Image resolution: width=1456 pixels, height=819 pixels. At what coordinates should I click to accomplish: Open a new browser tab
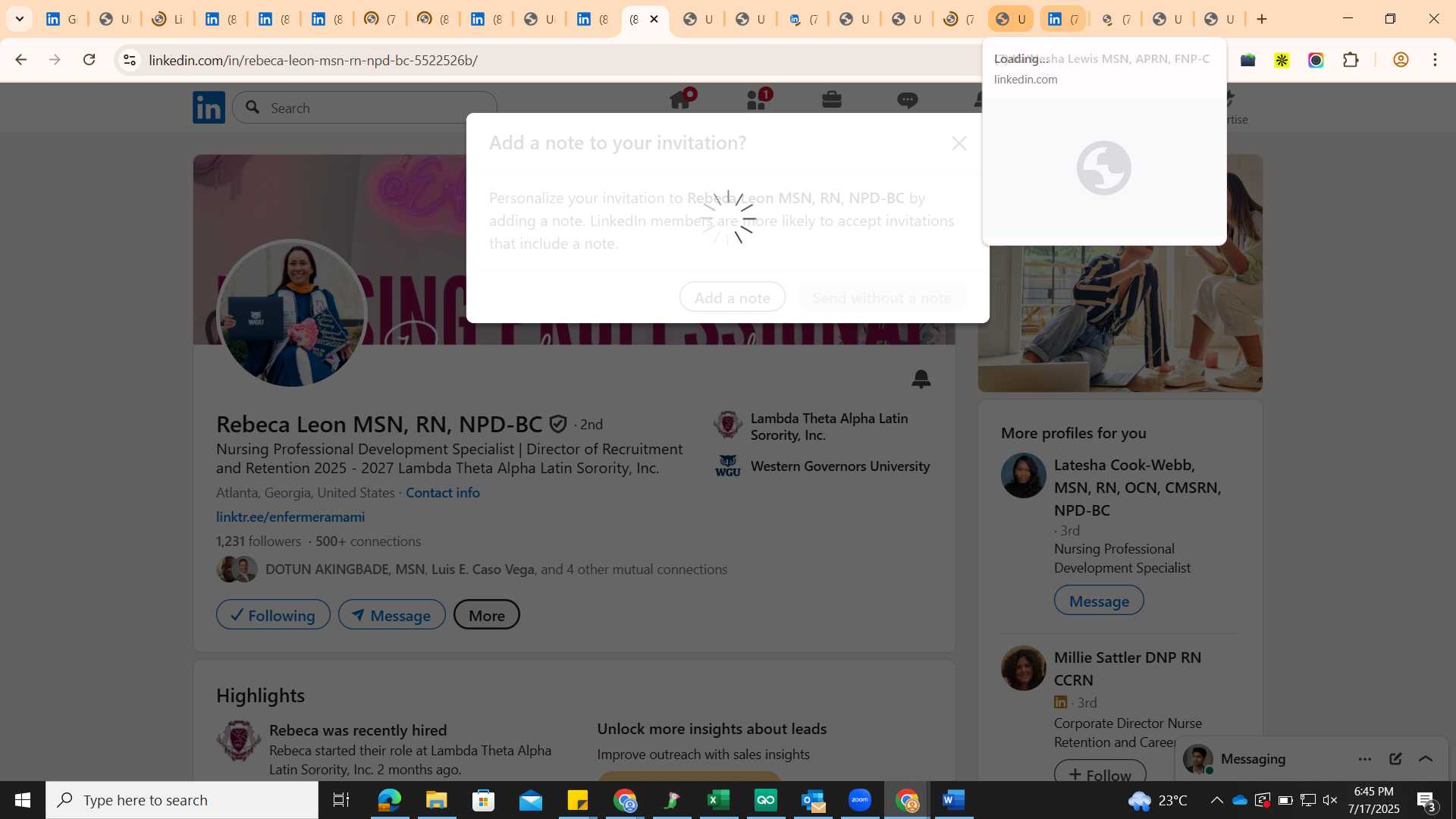pyautogui.click(x=1262, y=19)
